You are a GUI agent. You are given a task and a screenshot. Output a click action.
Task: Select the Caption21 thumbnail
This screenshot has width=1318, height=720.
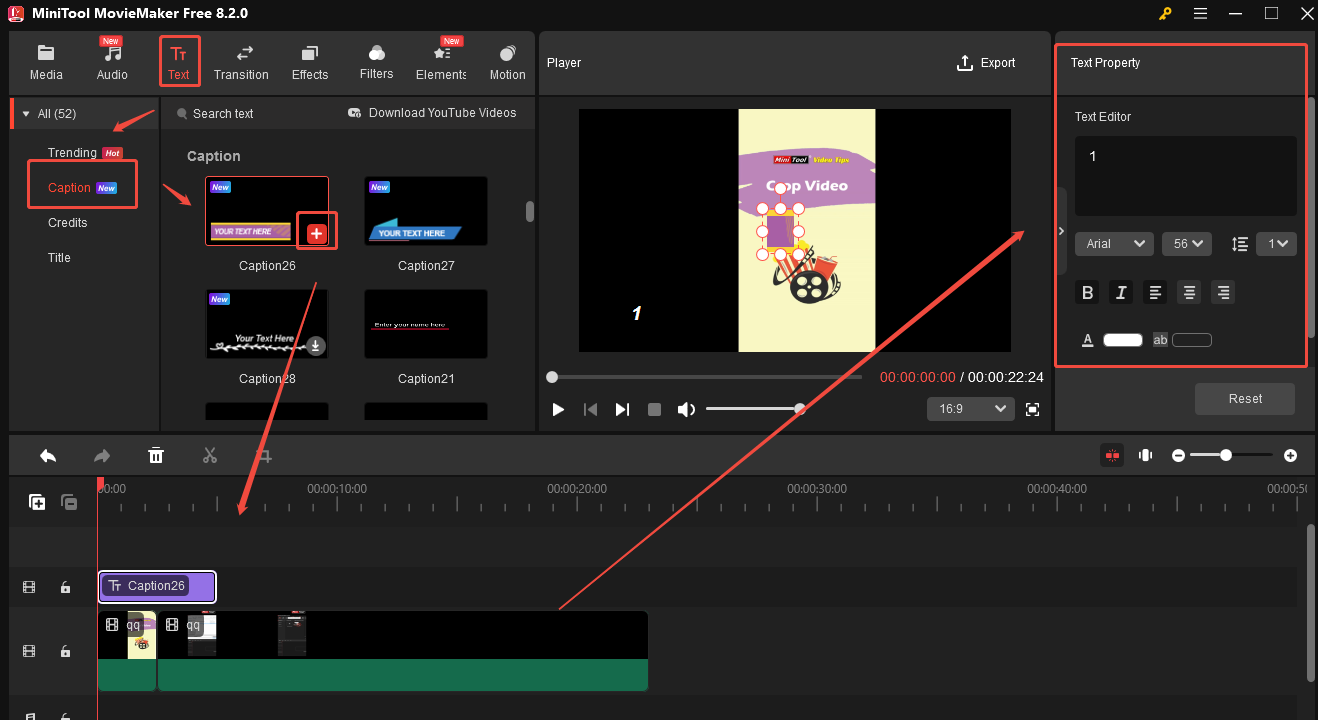[x=426, y=324]
